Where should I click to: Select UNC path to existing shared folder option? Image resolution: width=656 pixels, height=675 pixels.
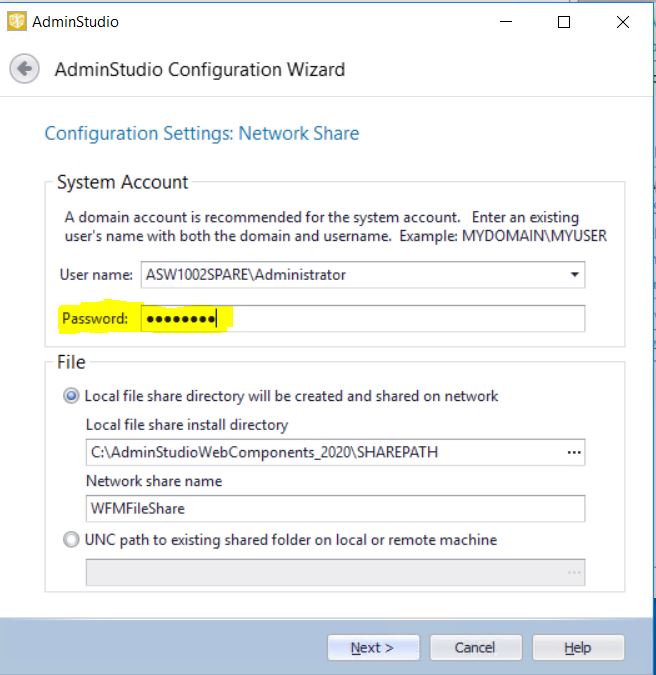[x=71, y=539]
